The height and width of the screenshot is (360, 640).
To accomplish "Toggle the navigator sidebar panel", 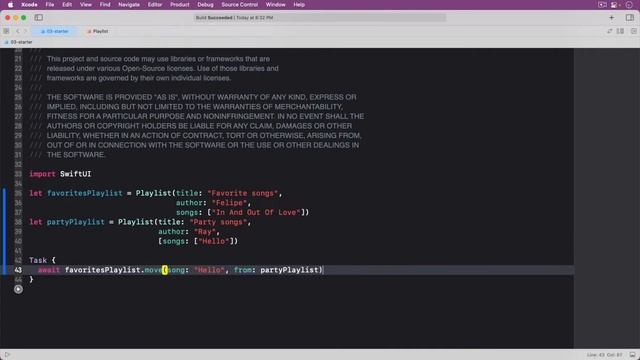I will click(39, 18).
